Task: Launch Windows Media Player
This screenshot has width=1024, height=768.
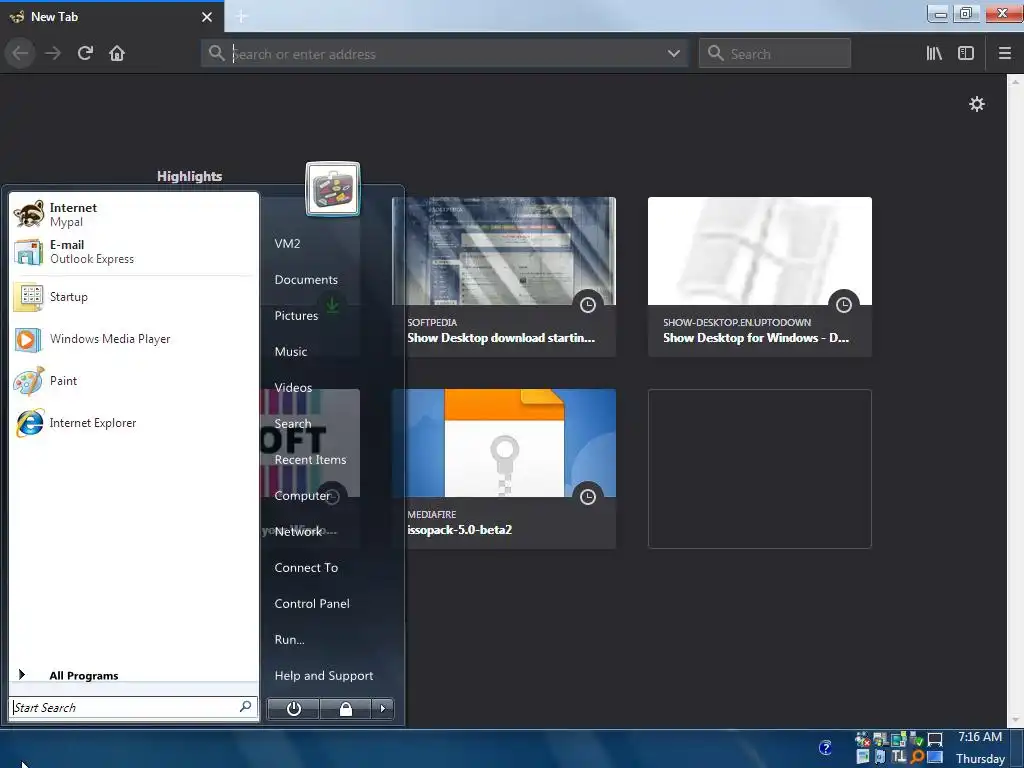Action: coord(133,339)
